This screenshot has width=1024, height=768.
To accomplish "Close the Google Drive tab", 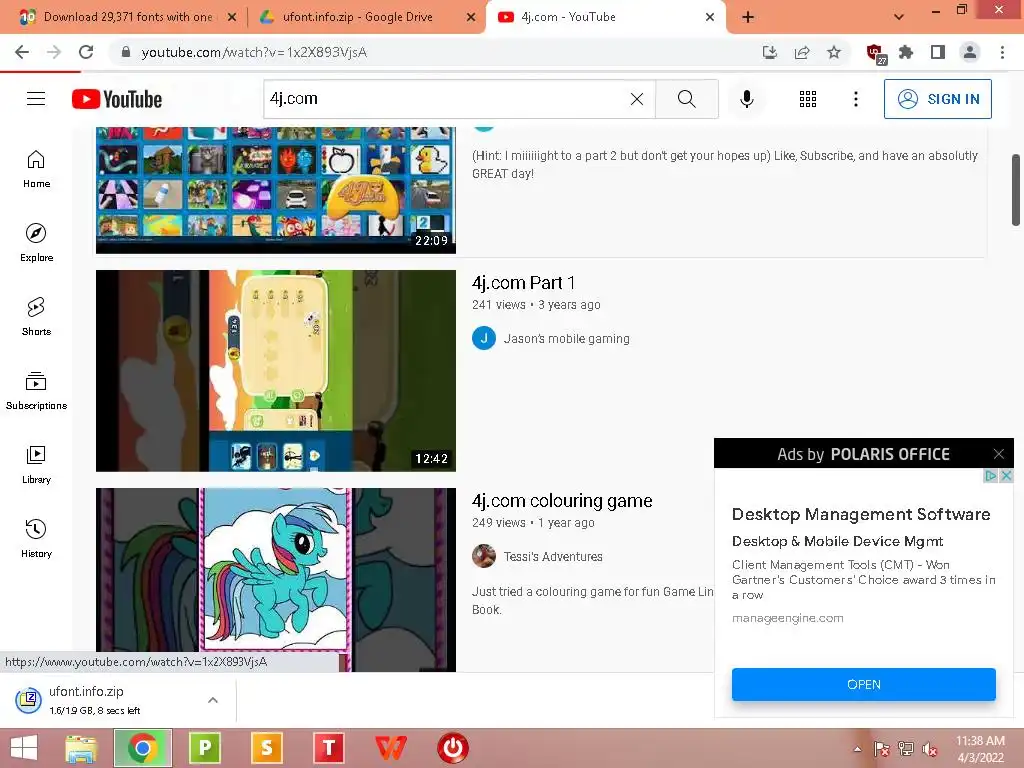I will point(471,17).
